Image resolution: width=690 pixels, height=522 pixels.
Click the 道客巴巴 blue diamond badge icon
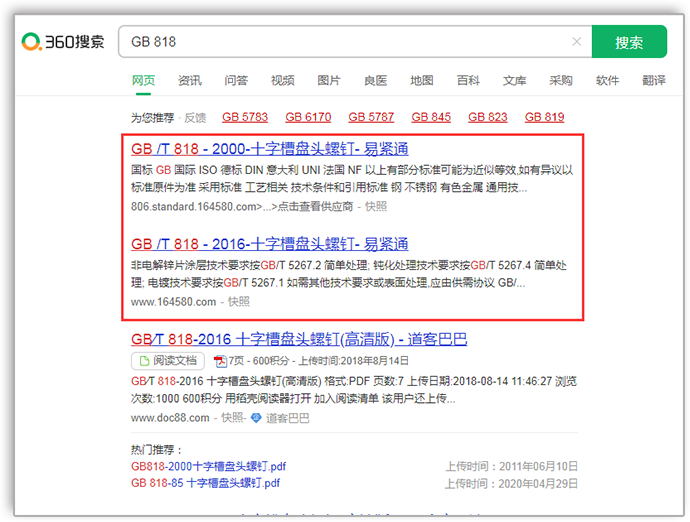pyautogui.click(x=256, y=417)
